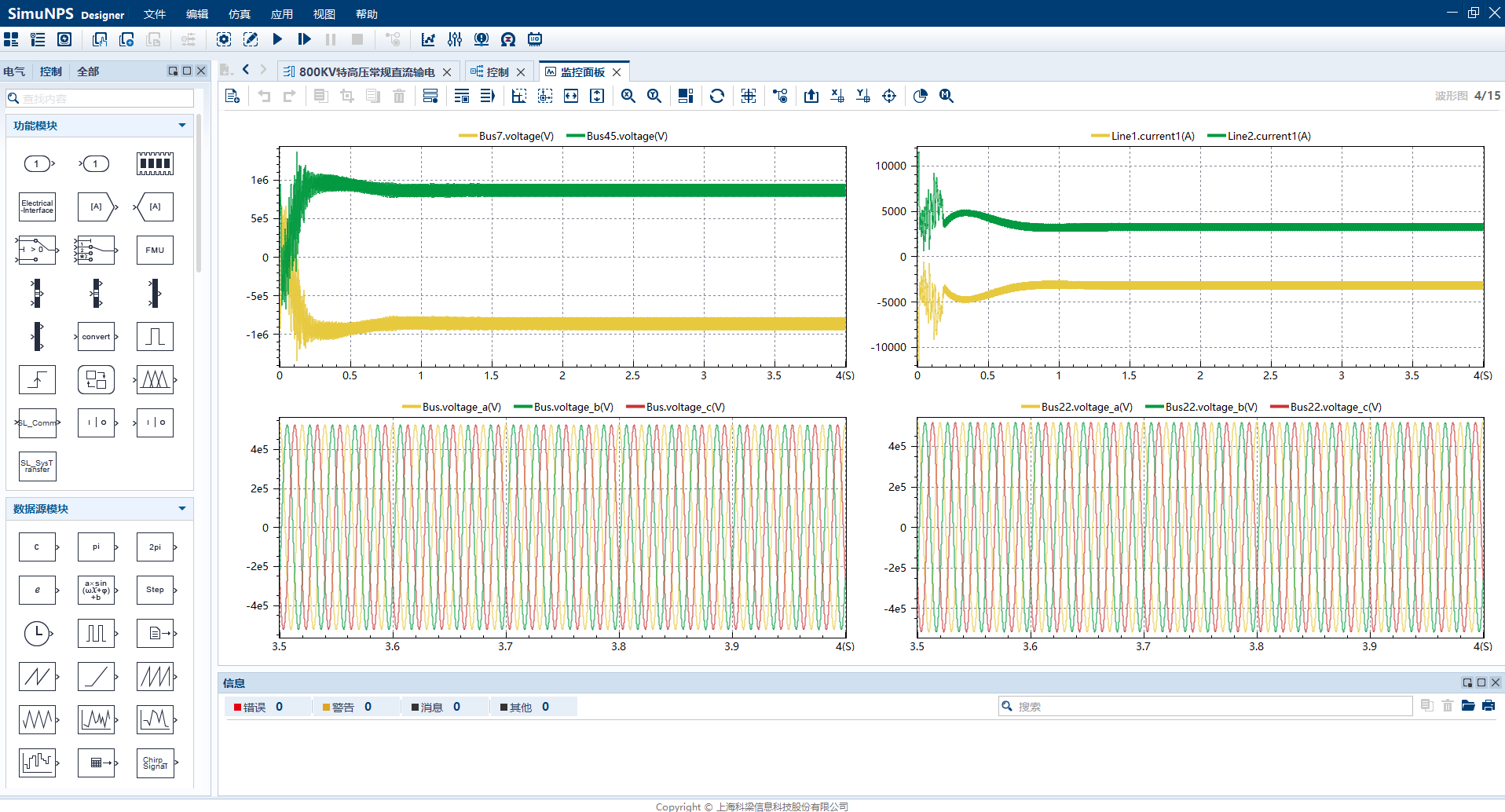Click the gear settings box icon

point(224,39)
